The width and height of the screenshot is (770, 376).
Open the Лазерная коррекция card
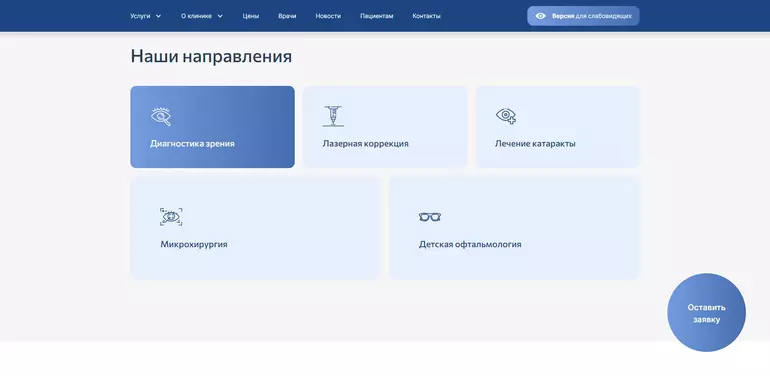coord(385,127)
